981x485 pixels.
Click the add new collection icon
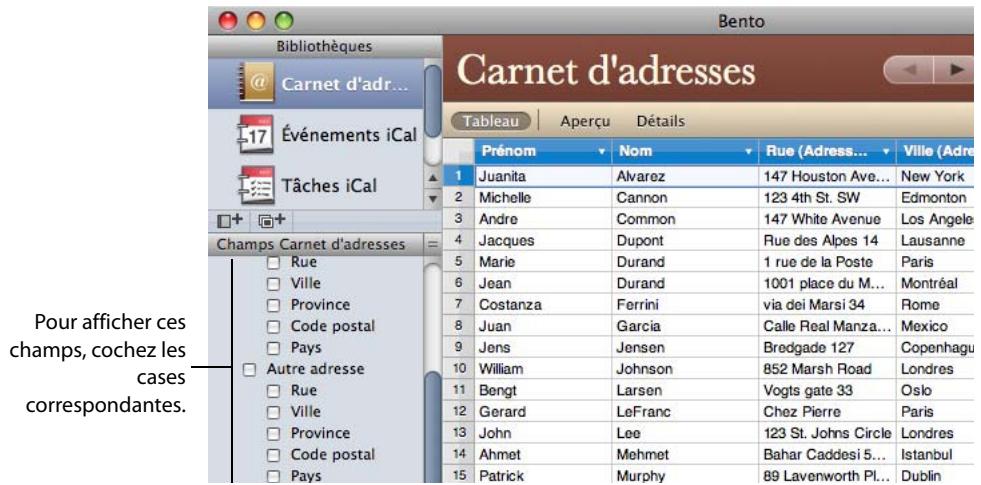click(x=272, y=220)
